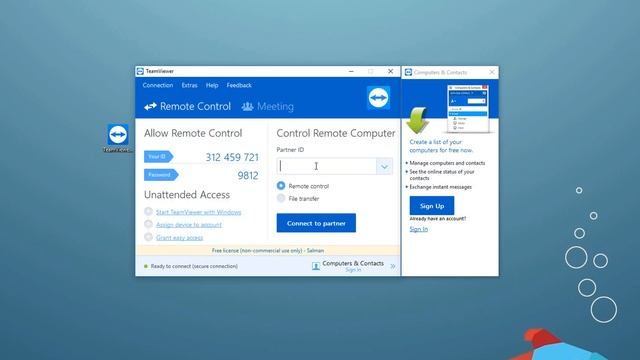Expand the Computers & Contacts double chevron

393,266
